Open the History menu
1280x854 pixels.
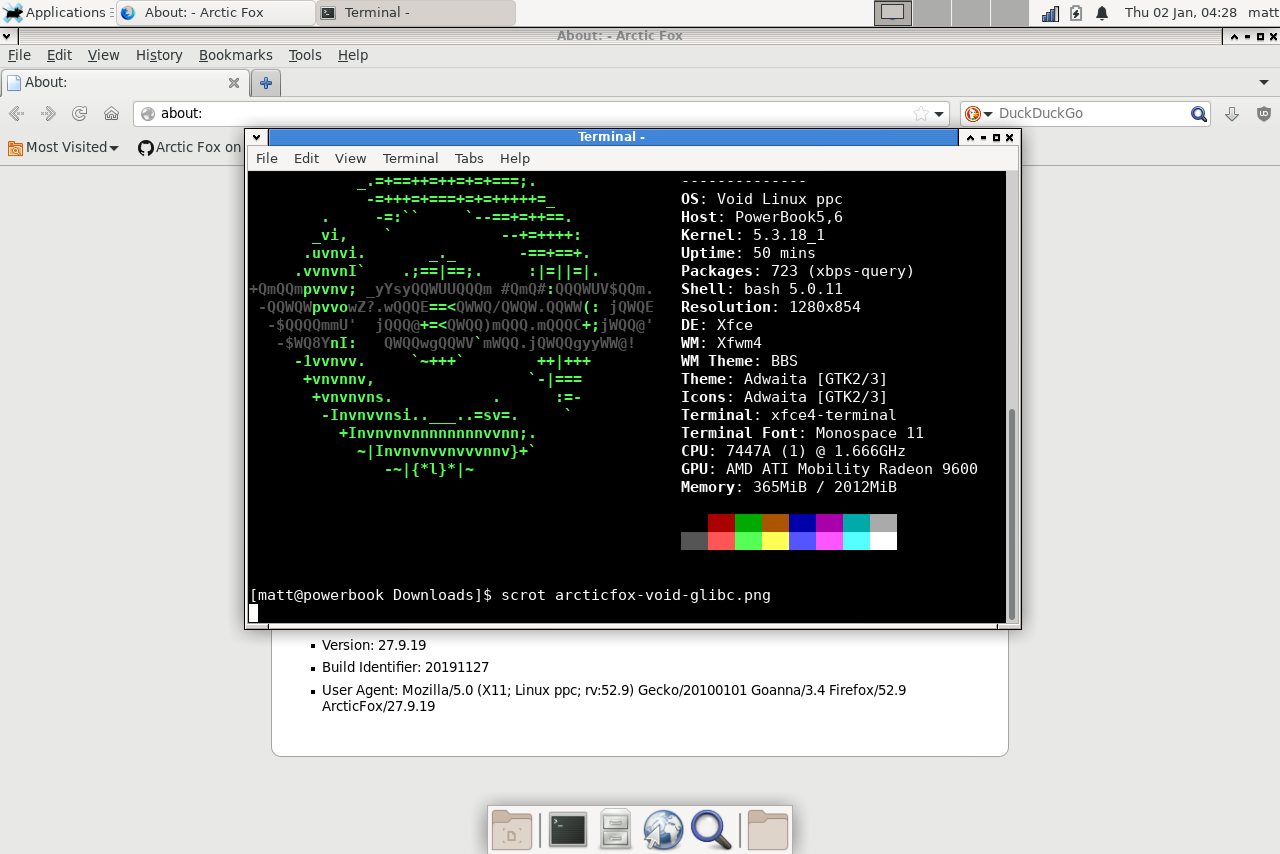tap(159, 55)
